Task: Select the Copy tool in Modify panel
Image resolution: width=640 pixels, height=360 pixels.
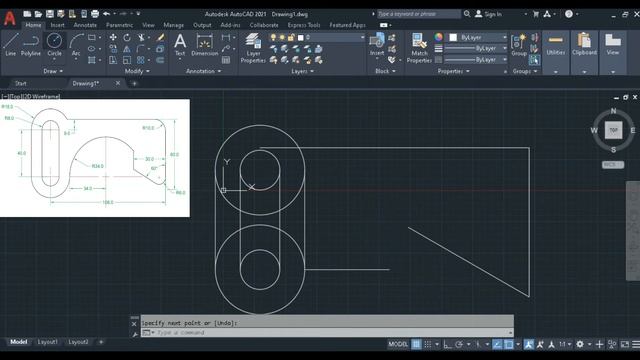Action: pyautogui.click(x=113, y=49)
